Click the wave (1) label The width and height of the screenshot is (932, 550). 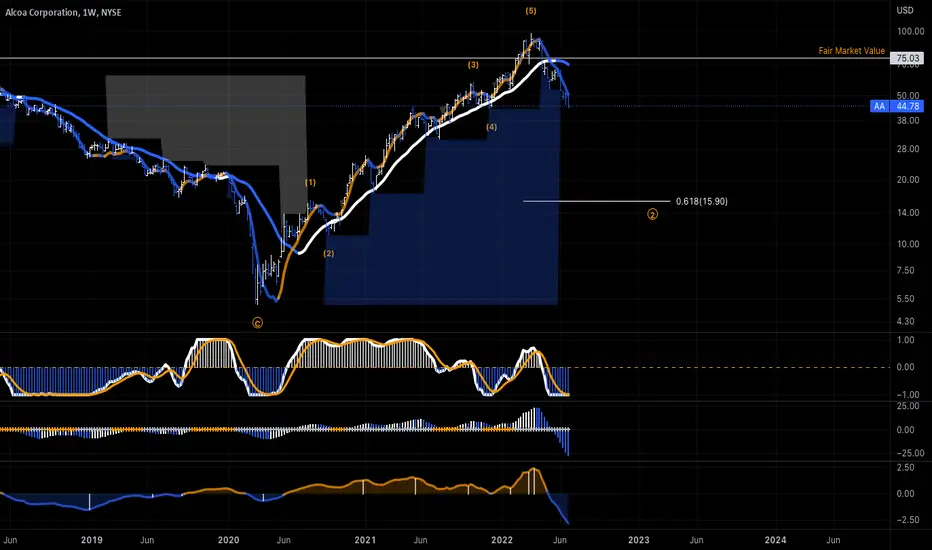coord(310,183)
